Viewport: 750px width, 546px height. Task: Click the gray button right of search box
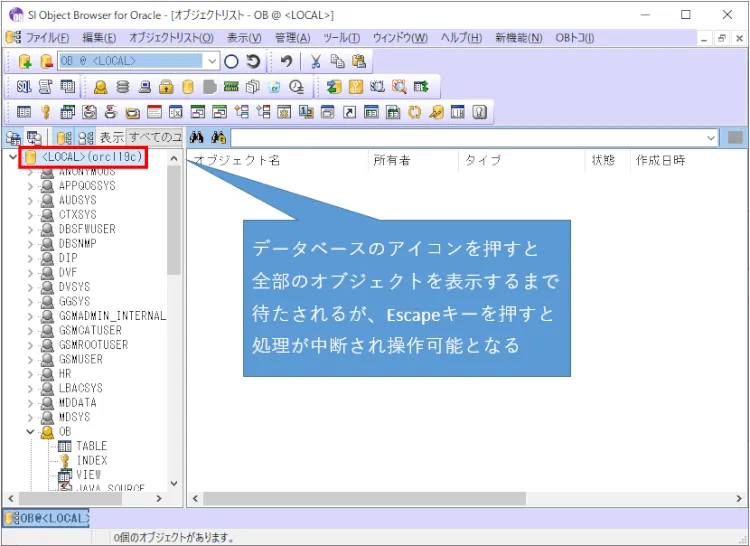point(735,138)
